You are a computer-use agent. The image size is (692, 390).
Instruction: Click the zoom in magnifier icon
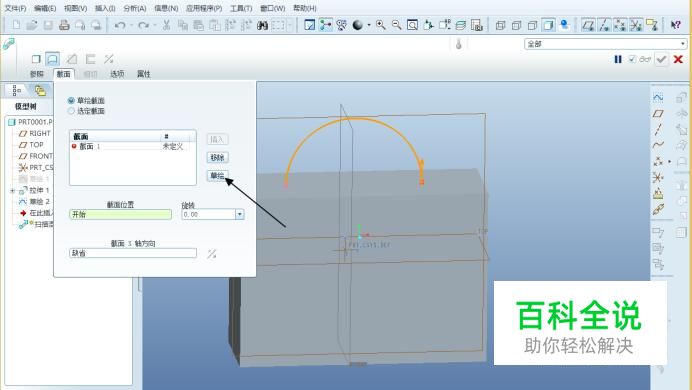point(380,25)
